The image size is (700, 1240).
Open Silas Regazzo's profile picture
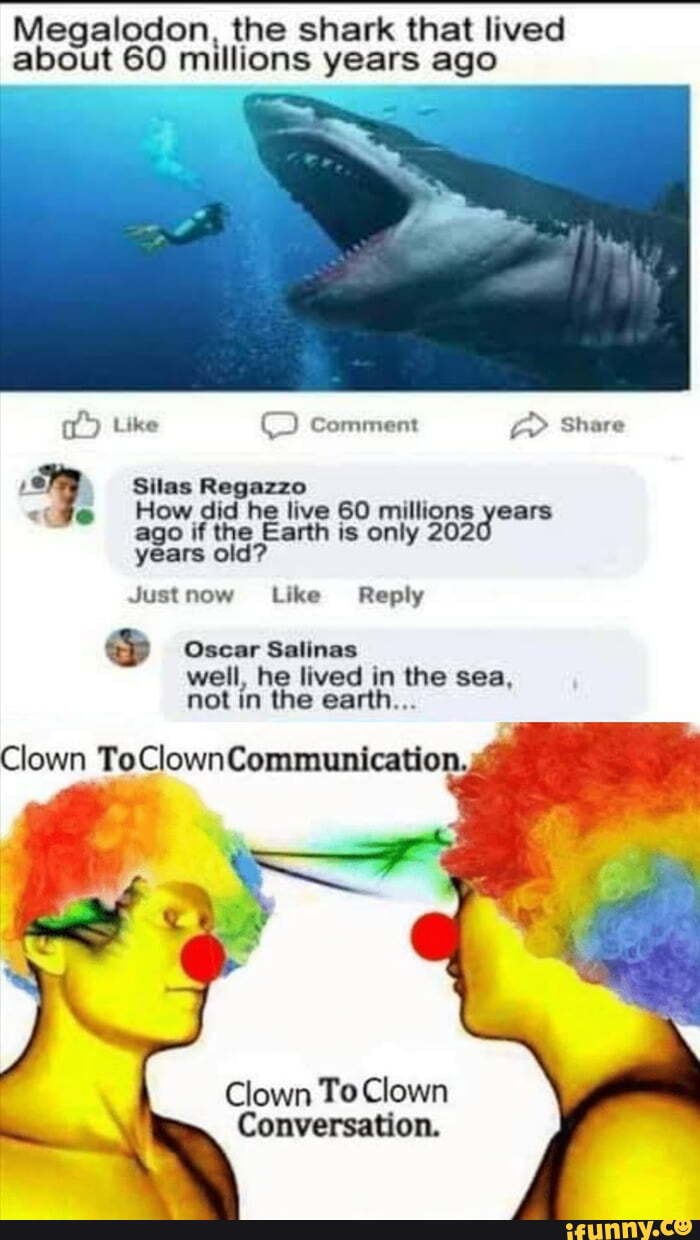(56, 496)
